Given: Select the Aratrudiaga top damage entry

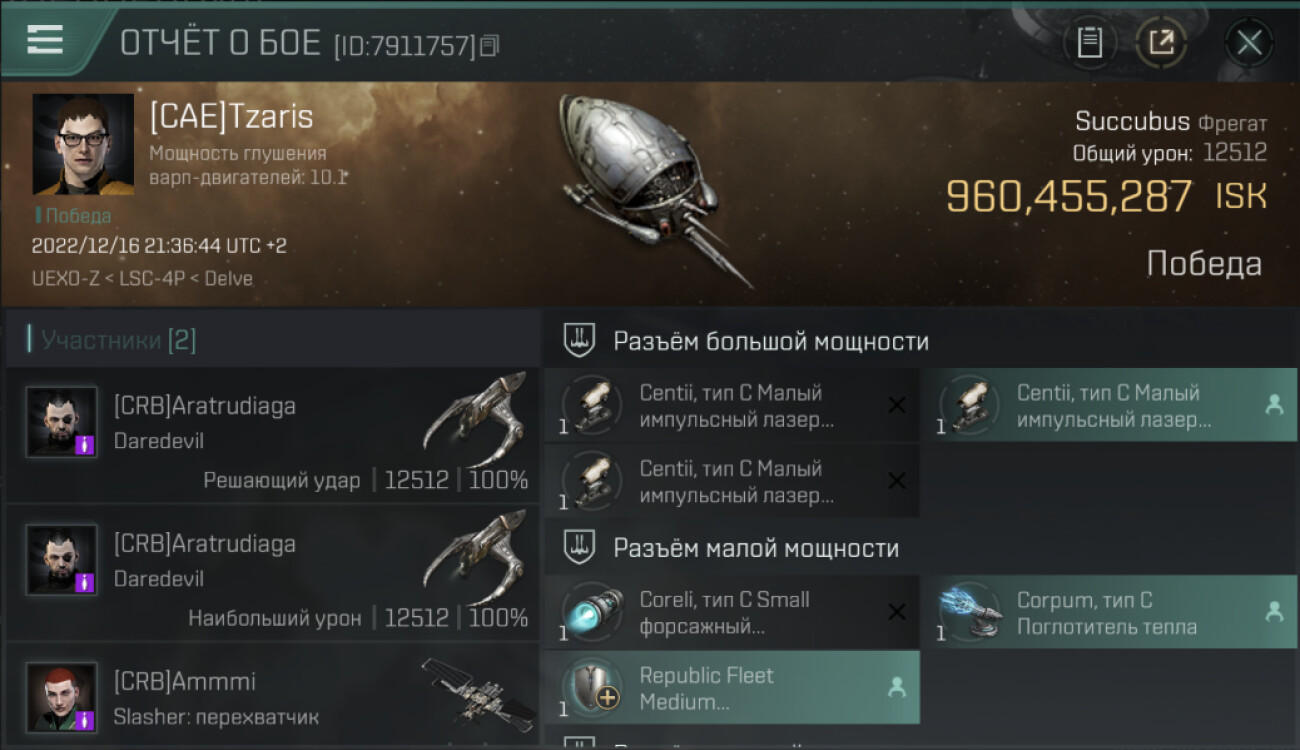Looking at the screenshot, I should [x=272, y=574].
